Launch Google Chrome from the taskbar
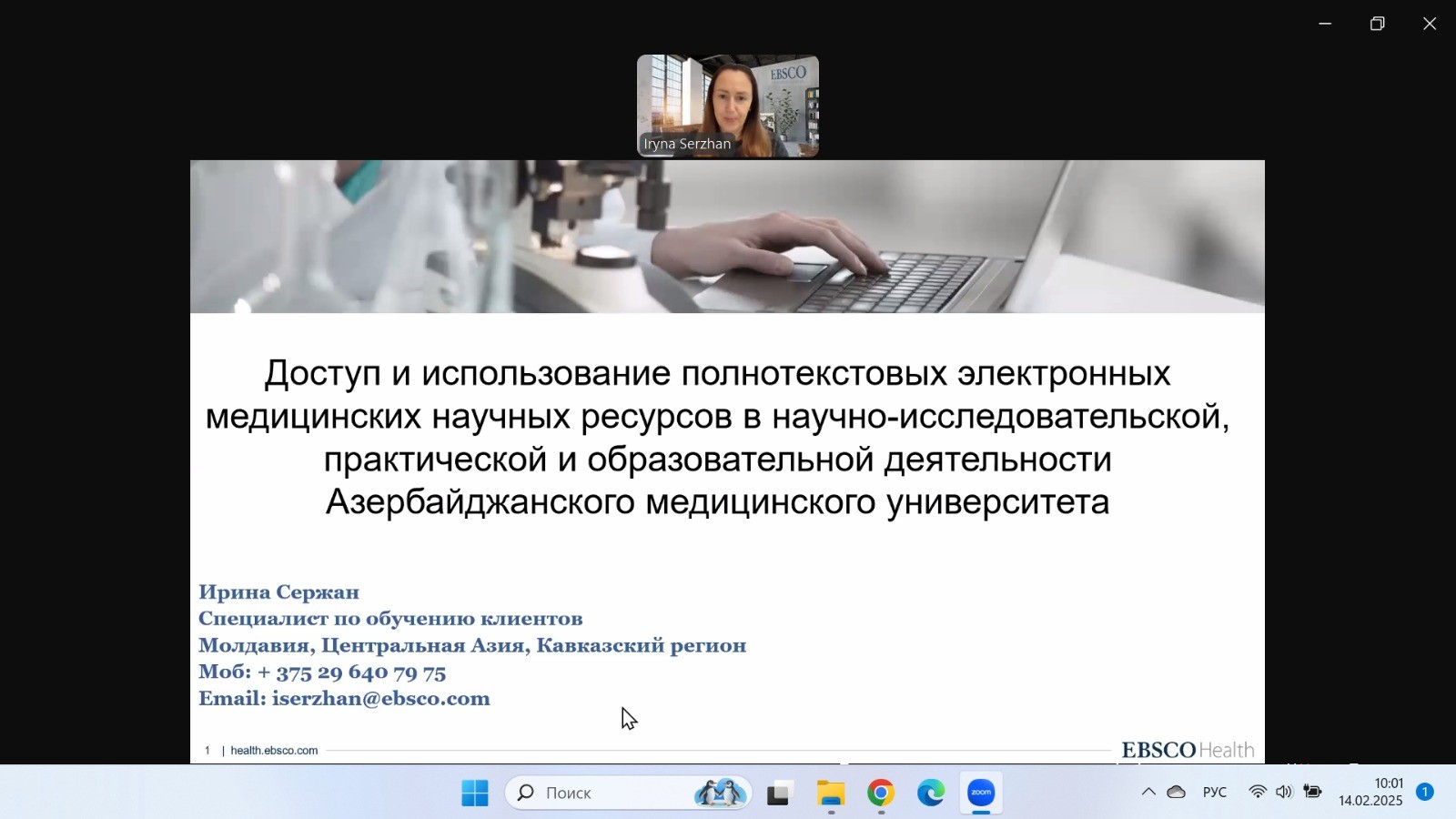 pyautogui.click(x=880, y=794)
